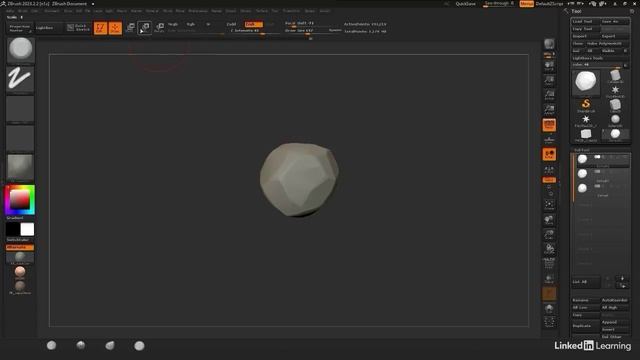Toggle Edit mode button
The height and width of the screenshot is (360, 640).
pos(100,28)
